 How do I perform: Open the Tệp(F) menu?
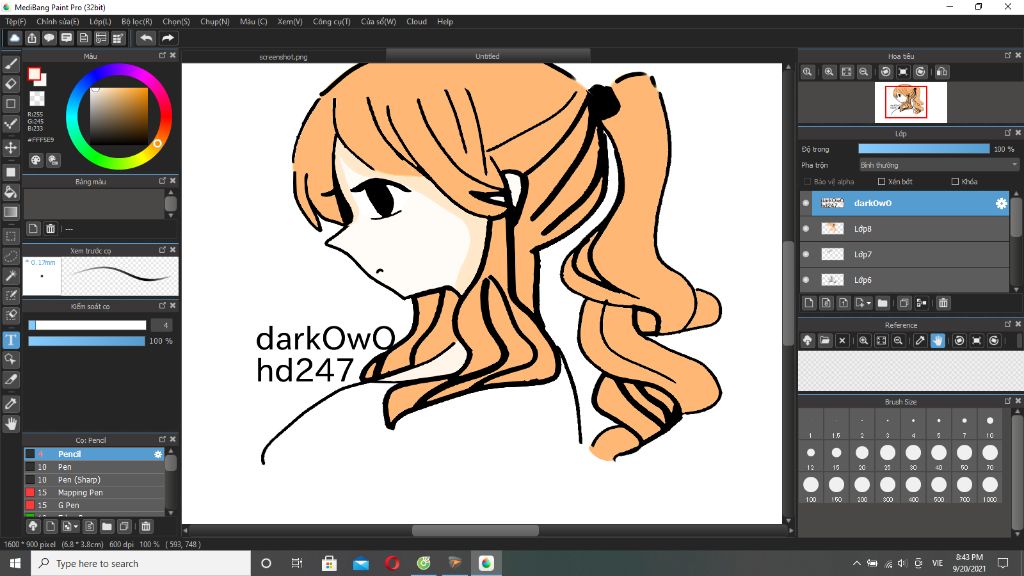(x=16, y=22)
